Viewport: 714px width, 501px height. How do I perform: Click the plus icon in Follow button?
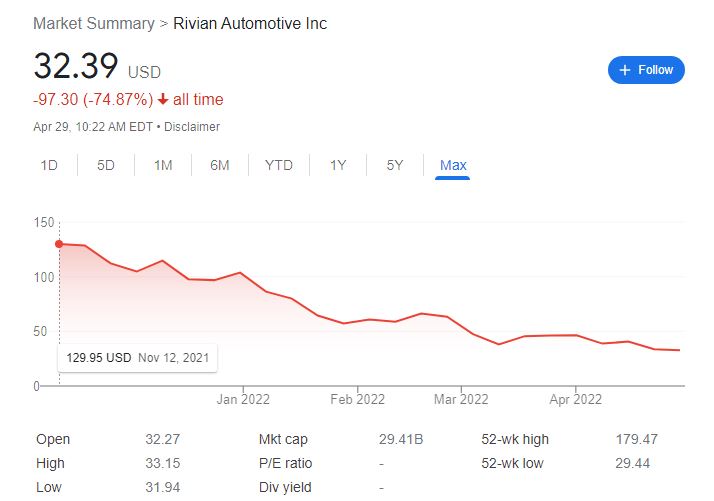[625, 70]
